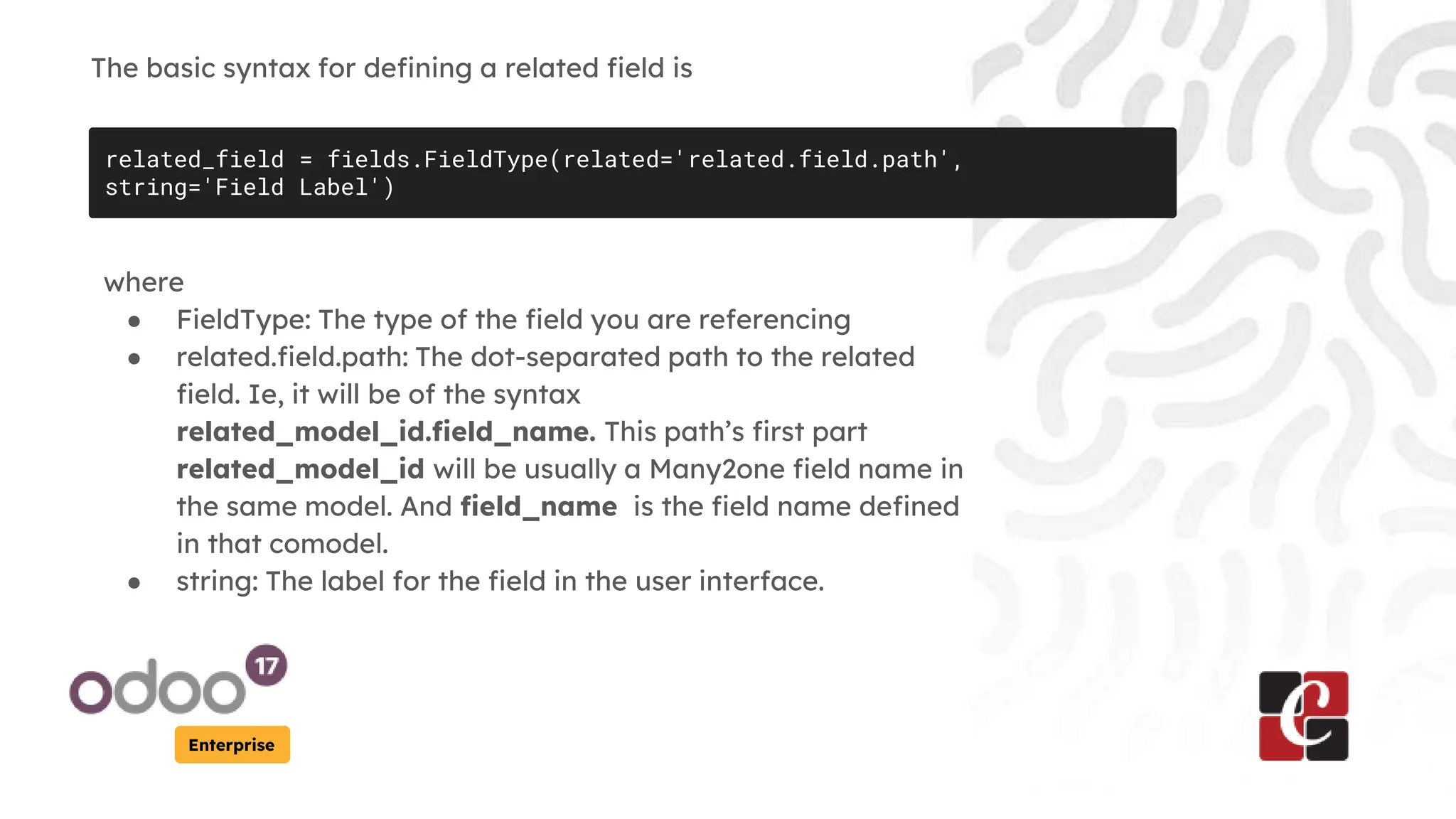Click the Odoo logo
Screen dimensions: 1456x819
pos(157,687)
